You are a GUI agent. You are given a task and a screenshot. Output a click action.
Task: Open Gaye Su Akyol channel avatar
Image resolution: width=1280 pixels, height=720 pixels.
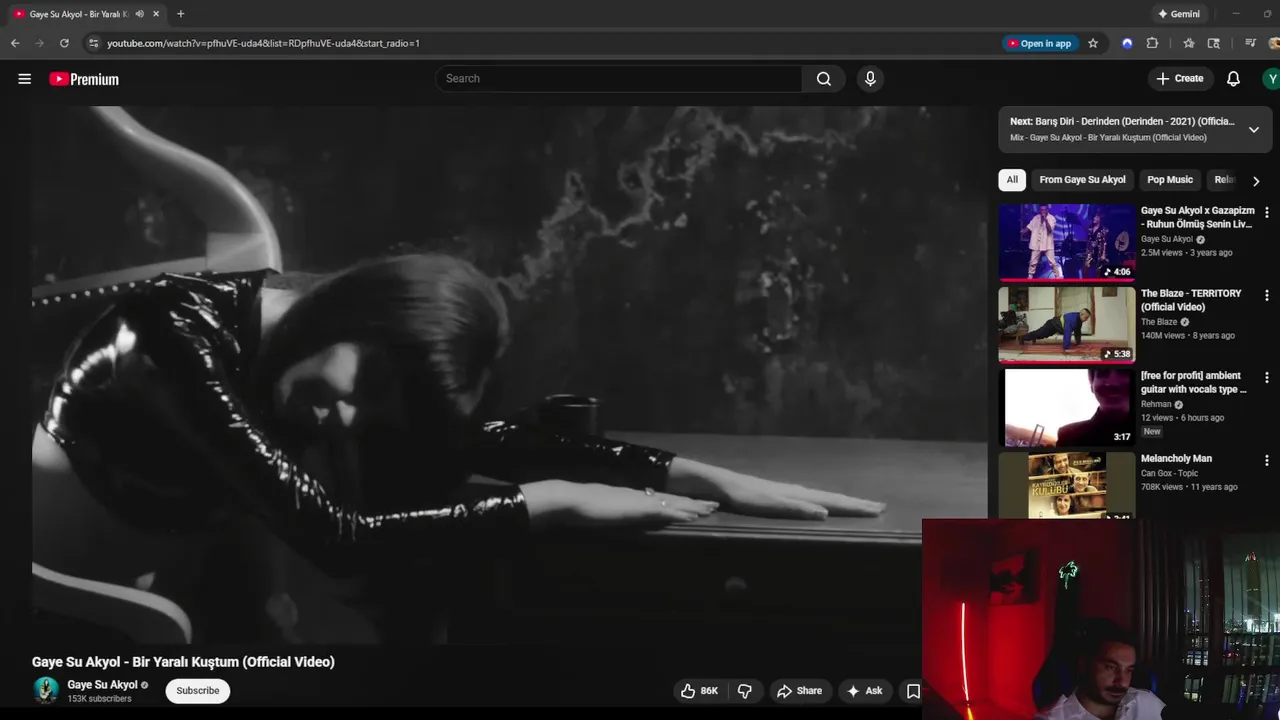coord(45,690)
